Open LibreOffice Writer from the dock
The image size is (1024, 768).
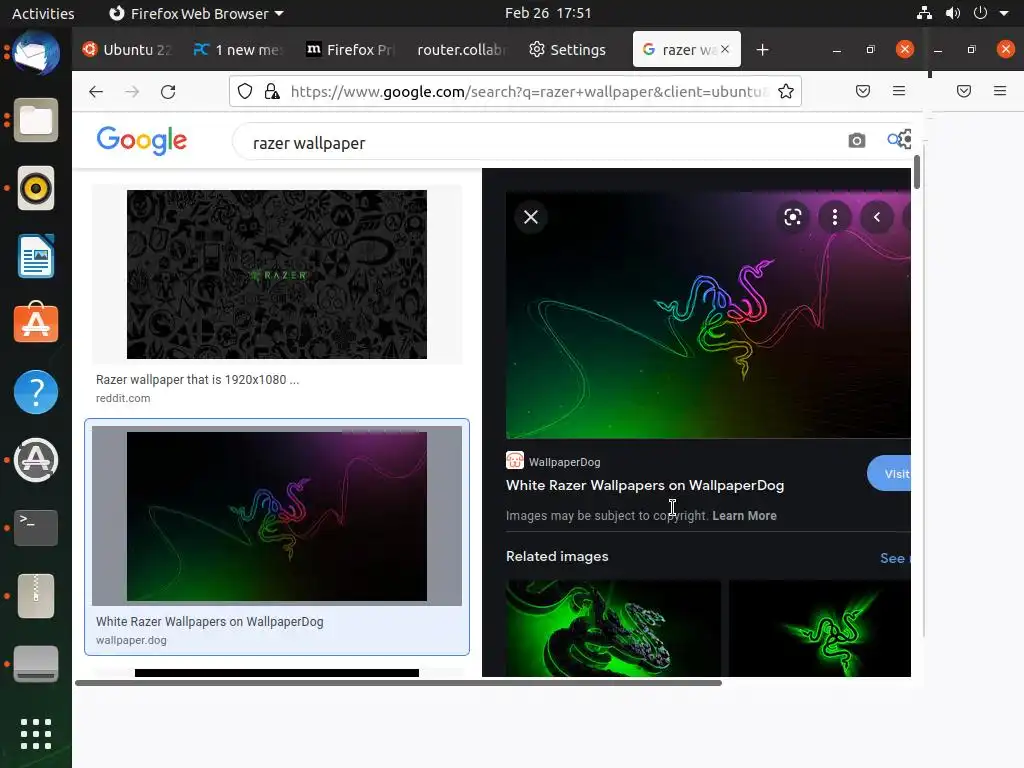[36, 256]
